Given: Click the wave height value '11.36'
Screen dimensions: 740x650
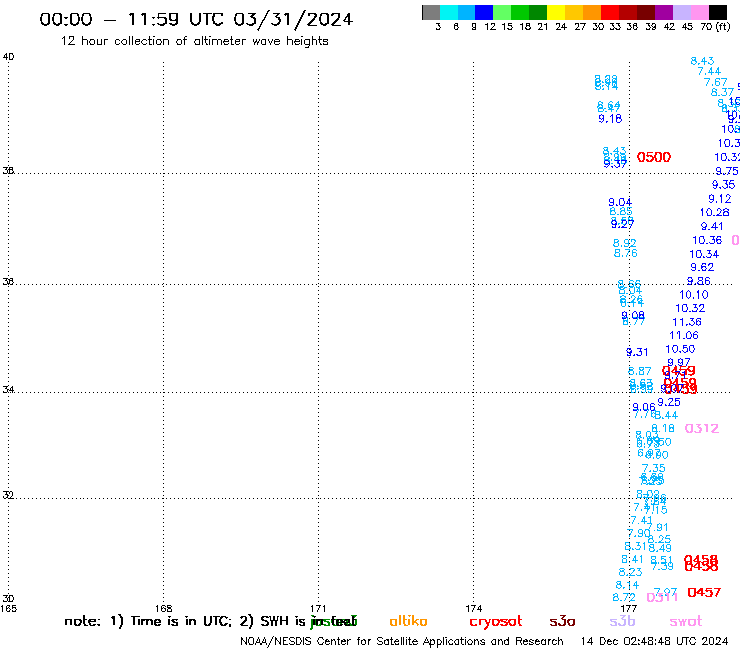Looking at the screenshot, I should point(687,322).
